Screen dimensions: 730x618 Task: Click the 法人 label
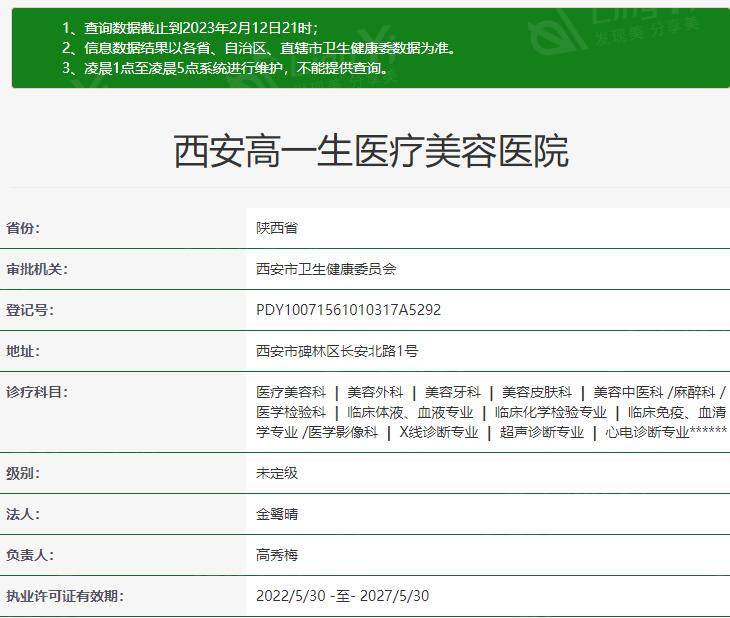click(x=23, y=514)
